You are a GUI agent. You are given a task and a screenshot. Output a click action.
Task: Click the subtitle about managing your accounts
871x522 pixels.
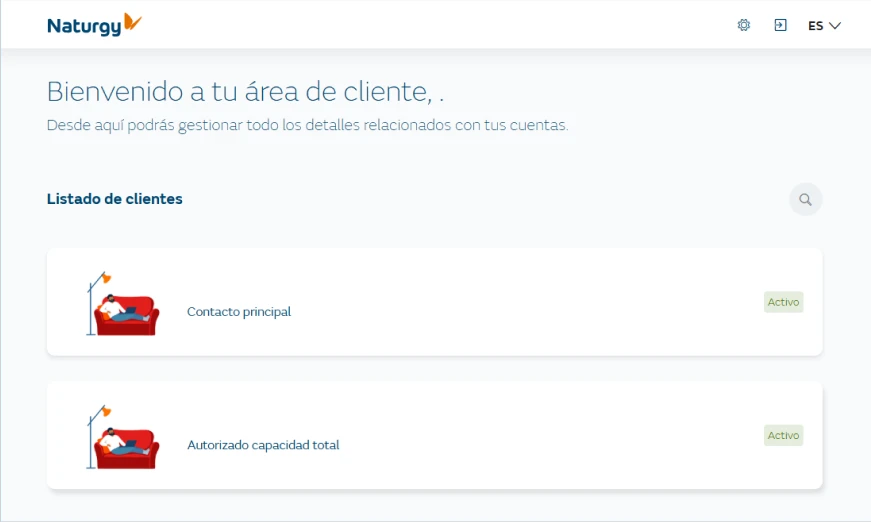307,126
